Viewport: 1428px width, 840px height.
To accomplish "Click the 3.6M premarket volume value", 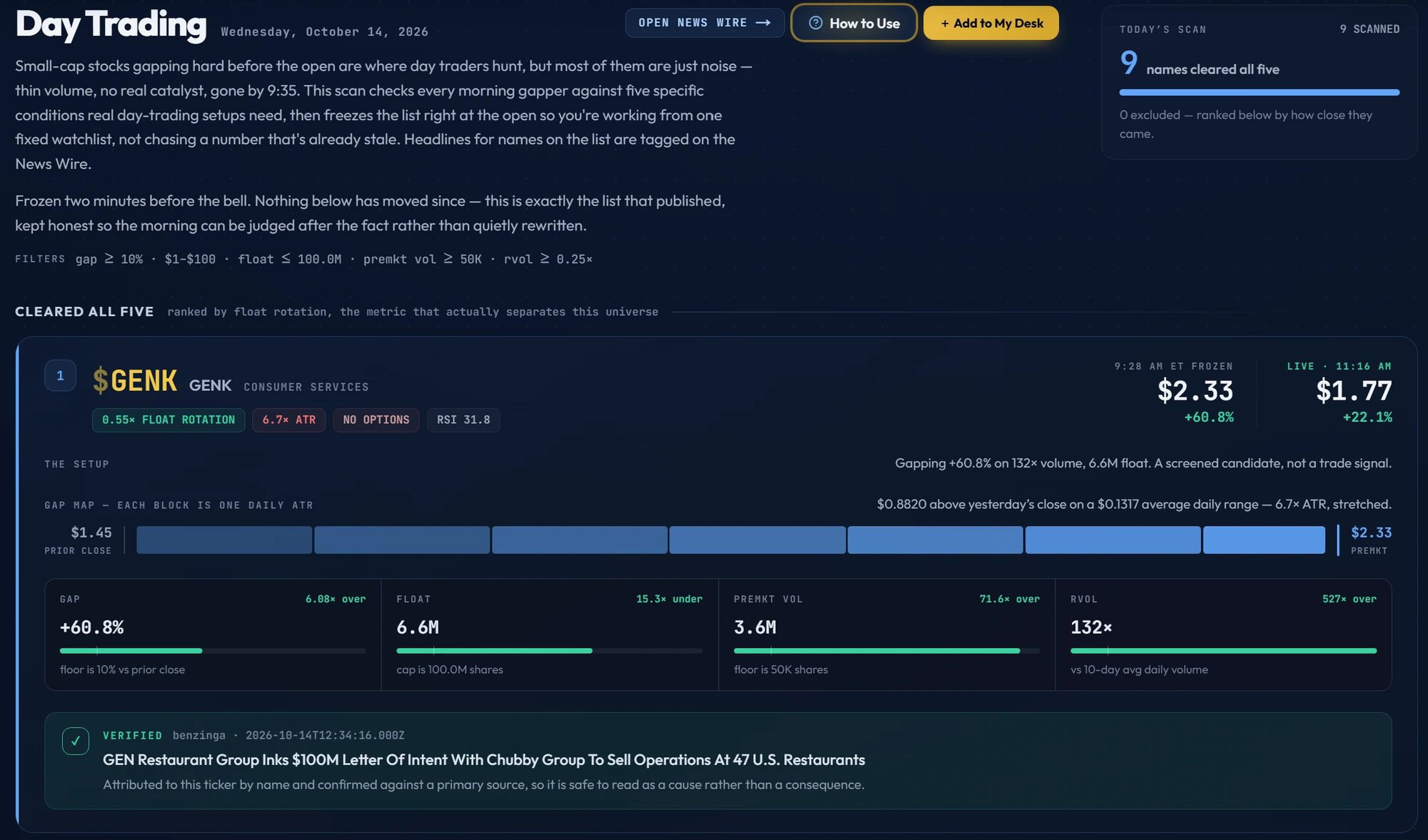I will coord(755,627).
